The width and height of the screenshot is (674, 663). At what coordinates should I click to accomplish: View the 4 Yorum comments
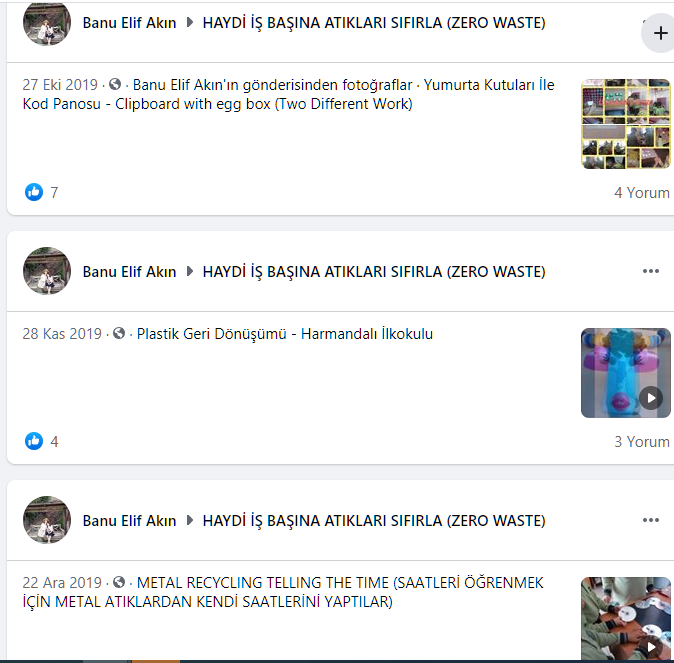click(642, 193)
